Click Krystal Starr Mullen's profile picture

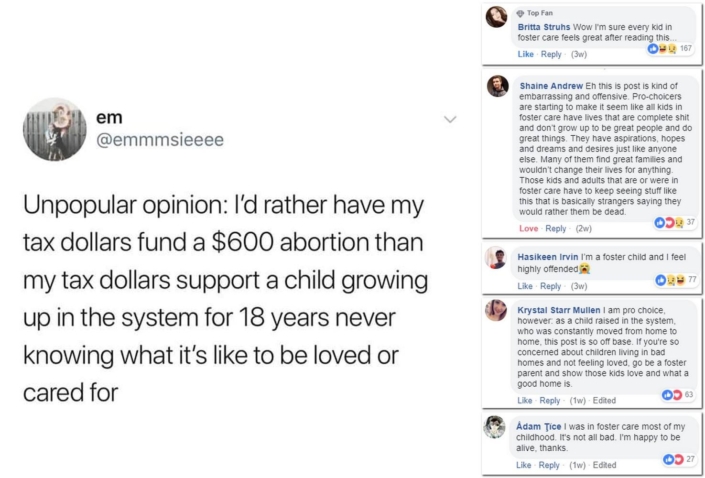click(x=497, y=310)
